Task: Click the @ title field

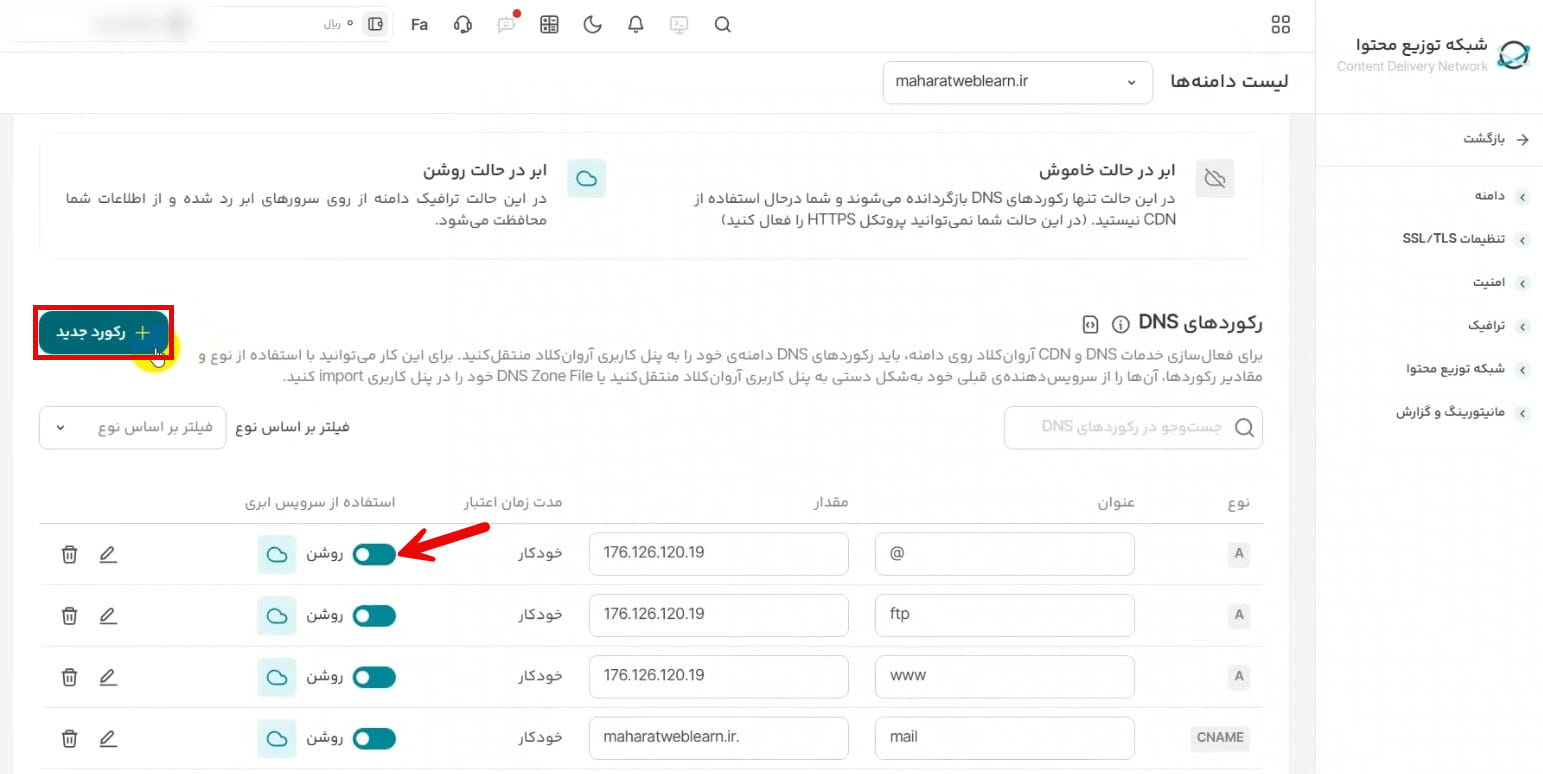Action: point(1004,554)
